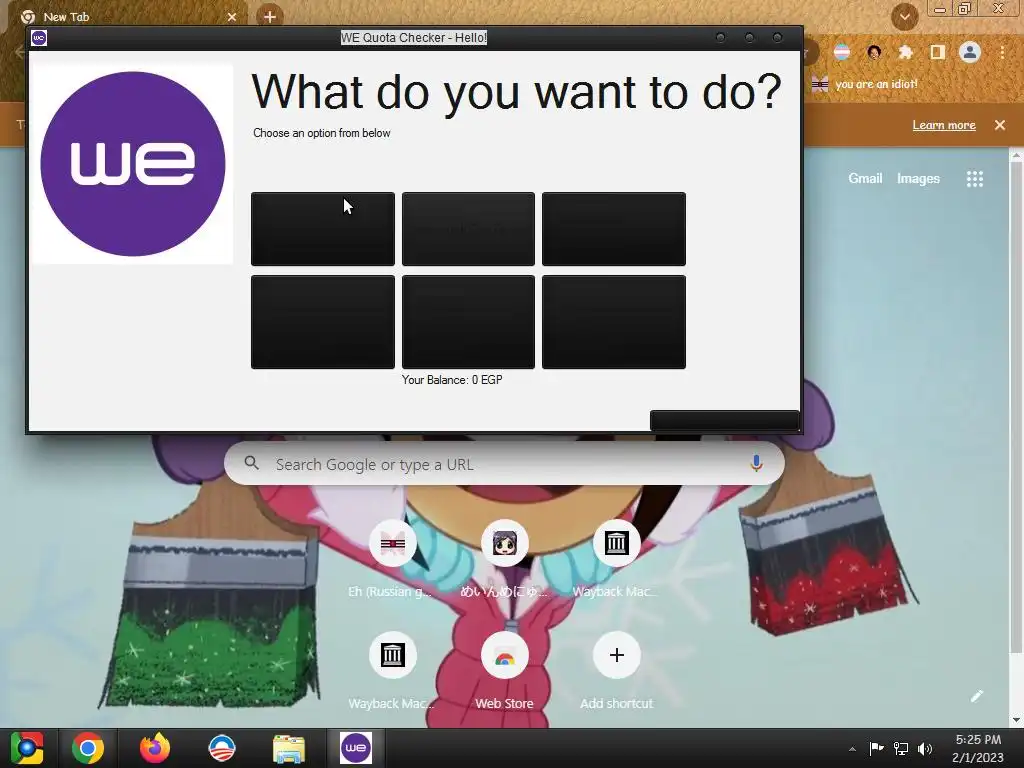
Task: Click the black option button under the mouse cursor
Action: (323, 229)
